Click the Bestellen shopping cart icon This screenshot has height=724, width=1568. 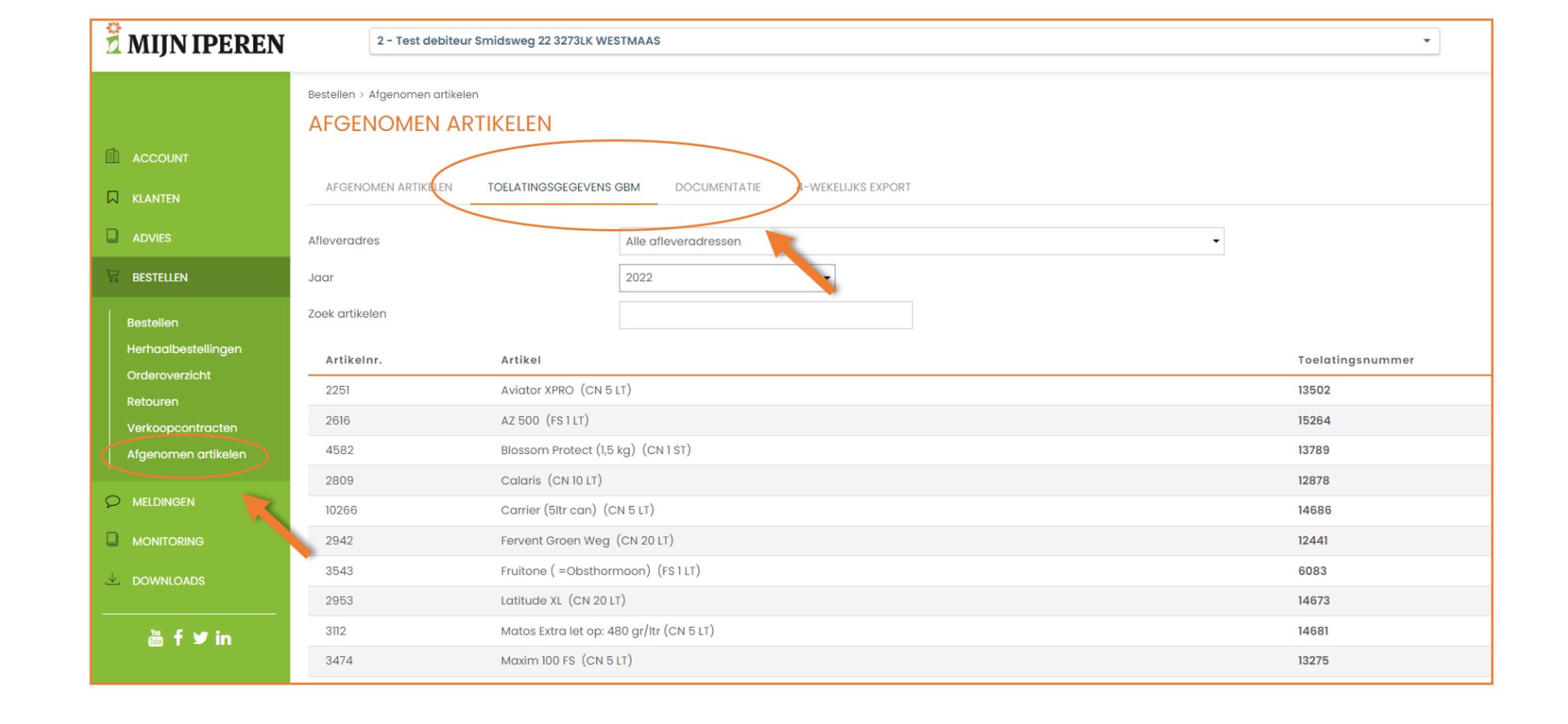pos(113,276)
